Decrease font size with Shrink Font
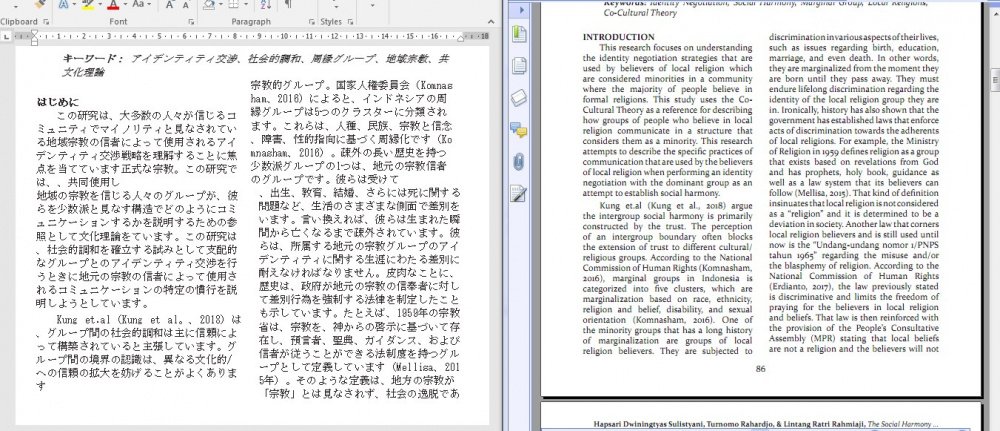 (x=186, y=4)
